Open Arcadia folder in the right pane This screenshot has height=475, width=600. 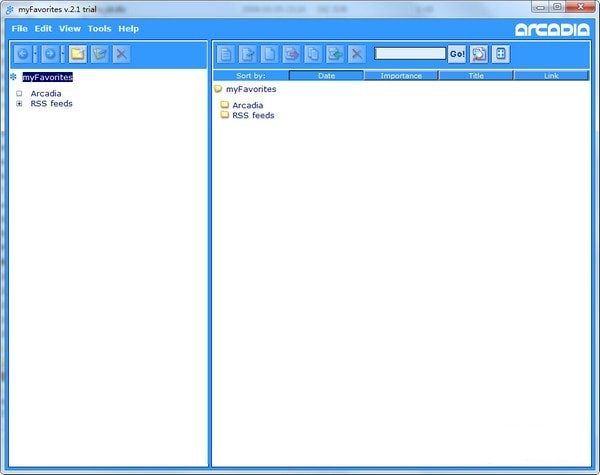click(x=248, y=105)
